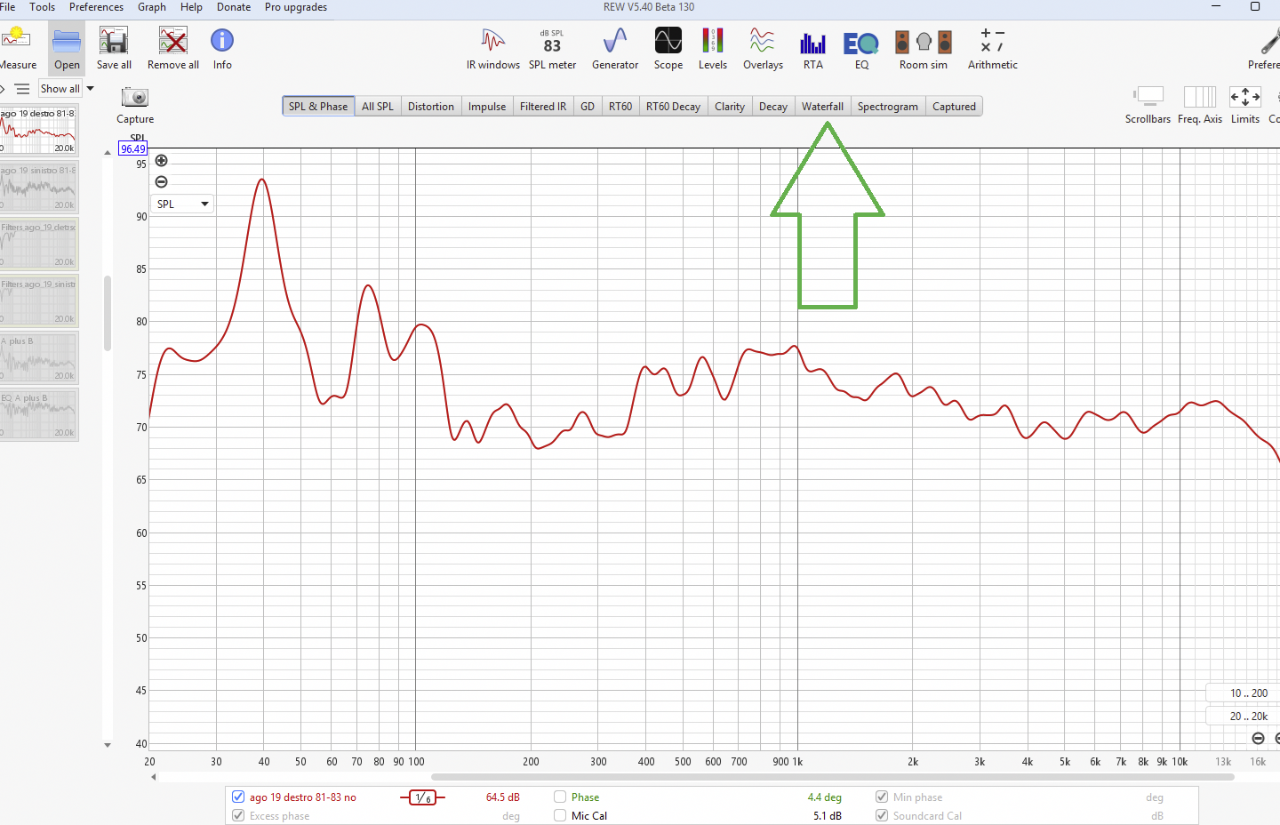Open the IR windows tool
Image resolution: width=1280 pixels, height=825 pixels.
click(x=492, y=49)
